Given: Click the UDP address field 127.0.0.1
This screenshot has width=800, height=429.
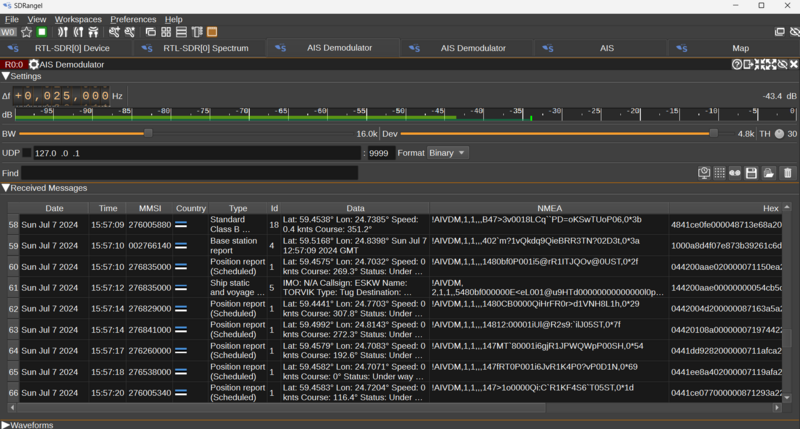Looking at the screenshot, I should tap(197, 153).
